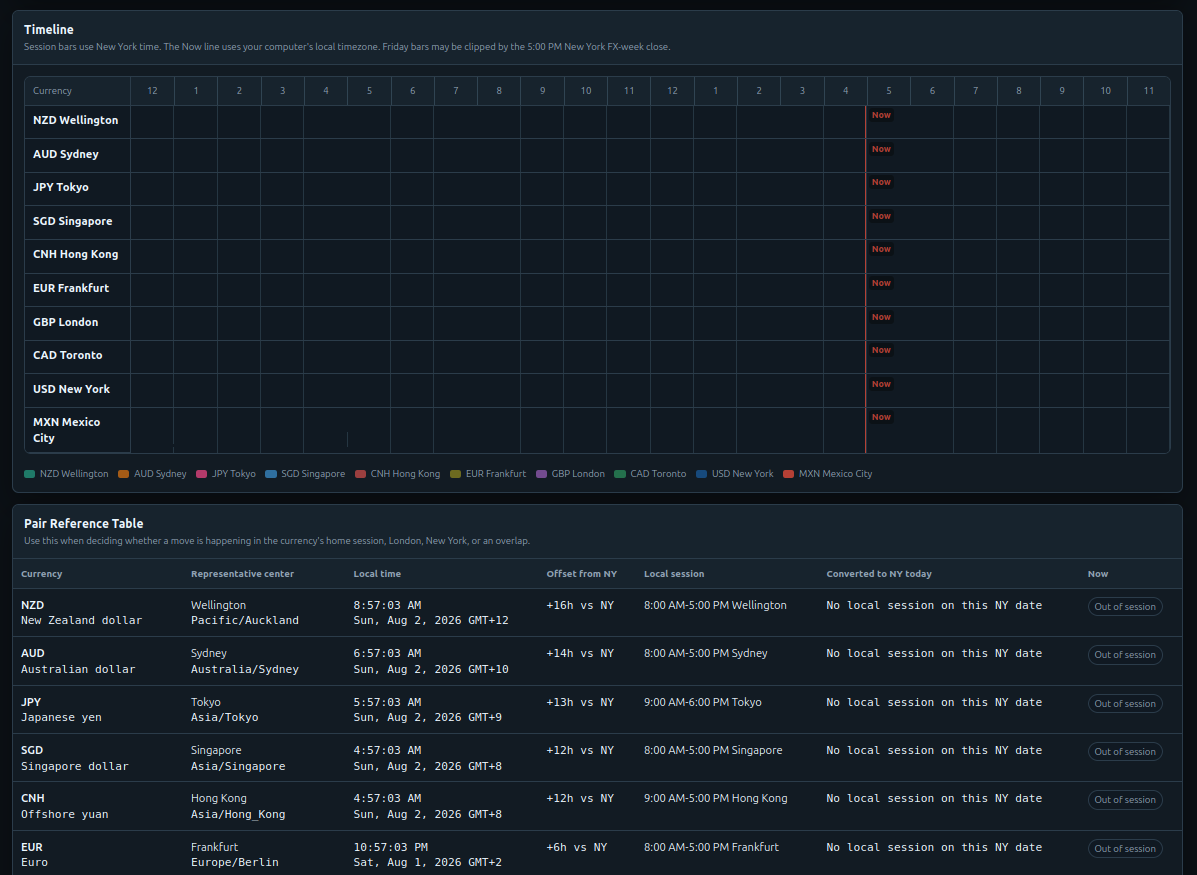Click the AUD row Out of session badge

(x=1124, y=655)
